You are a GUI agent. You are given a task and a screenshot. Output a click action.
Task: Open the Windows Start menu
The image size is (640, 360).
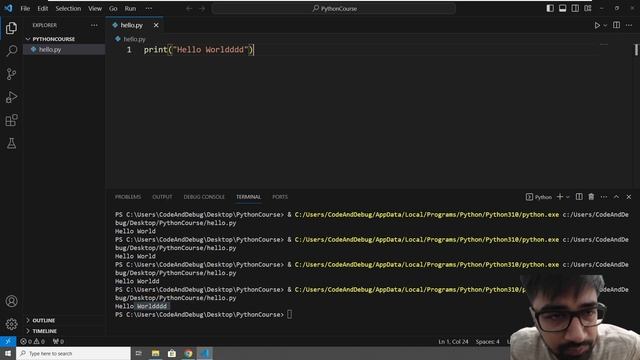point(8,353)
